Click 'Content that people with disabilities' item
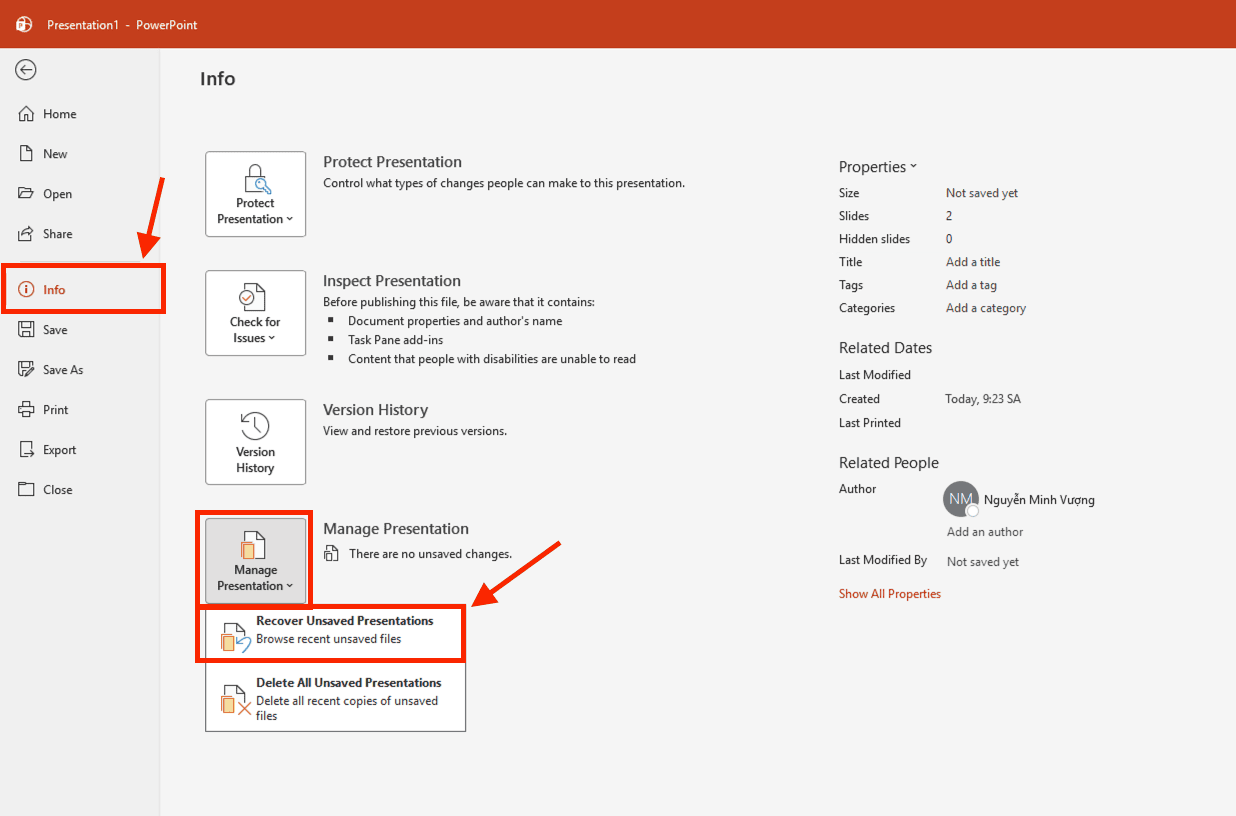 [x=492, y=359]
